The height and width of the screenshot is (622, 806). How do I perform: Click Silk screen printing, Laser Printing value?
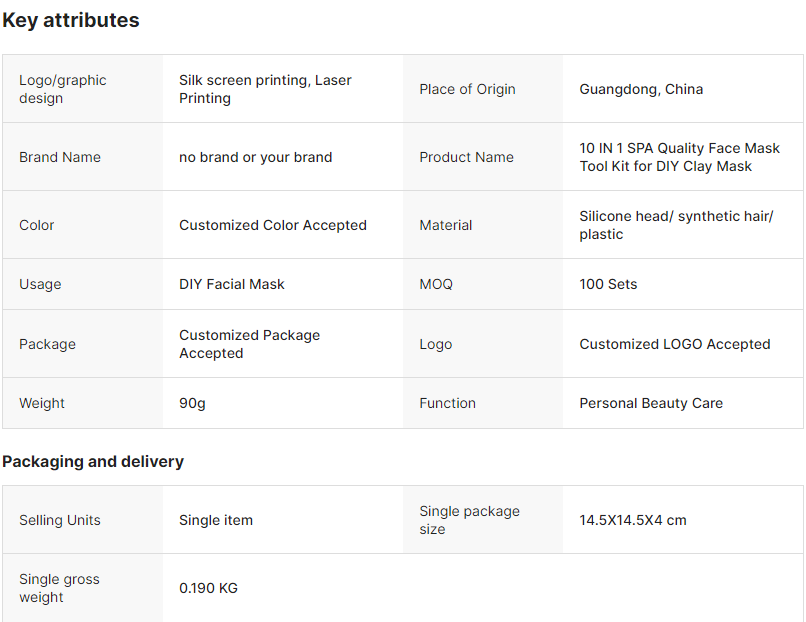coord(265,89)
